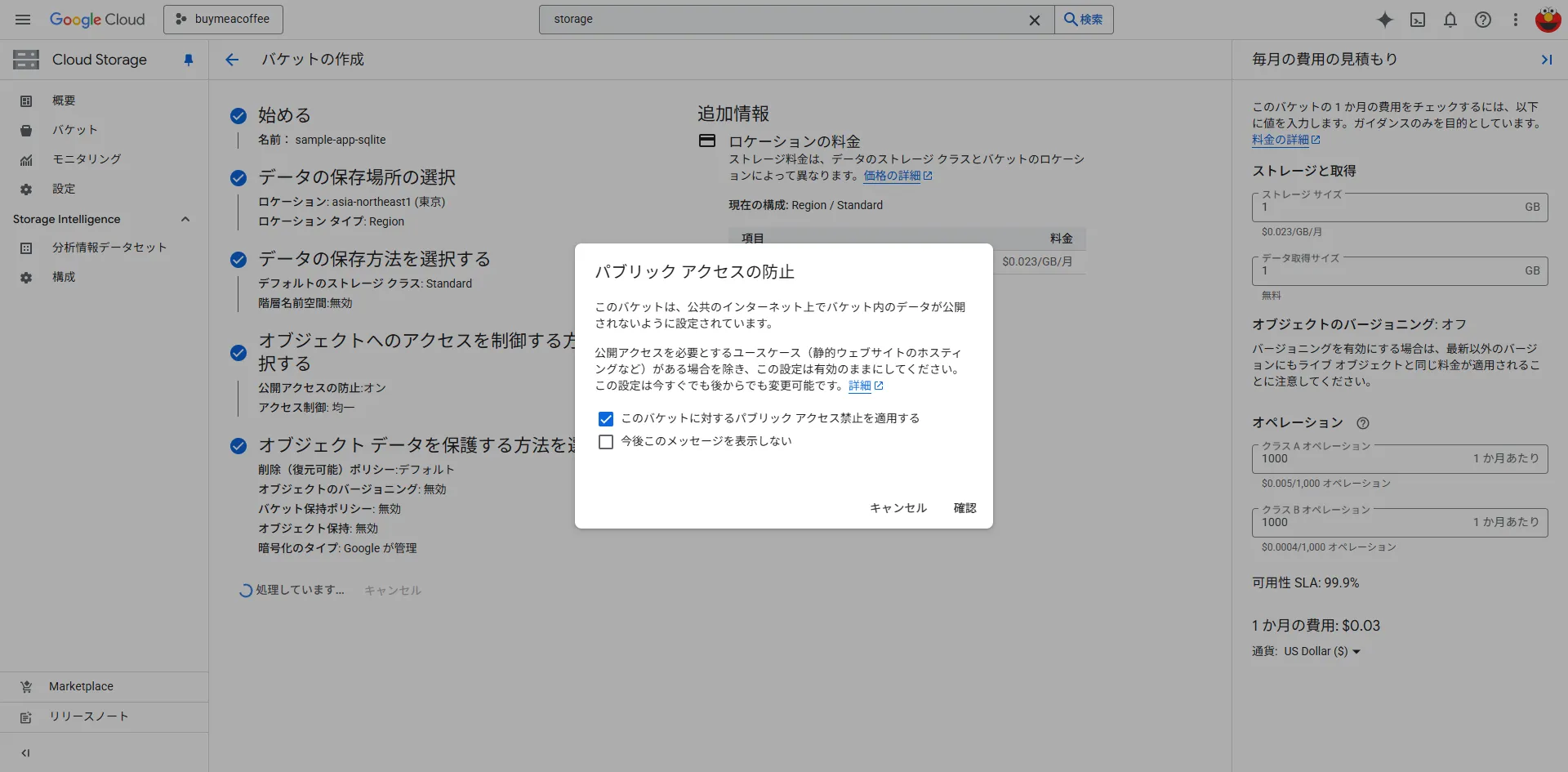Check 今後このメッセージを表示しない checkbox
1568x772 pixels.
606,442
